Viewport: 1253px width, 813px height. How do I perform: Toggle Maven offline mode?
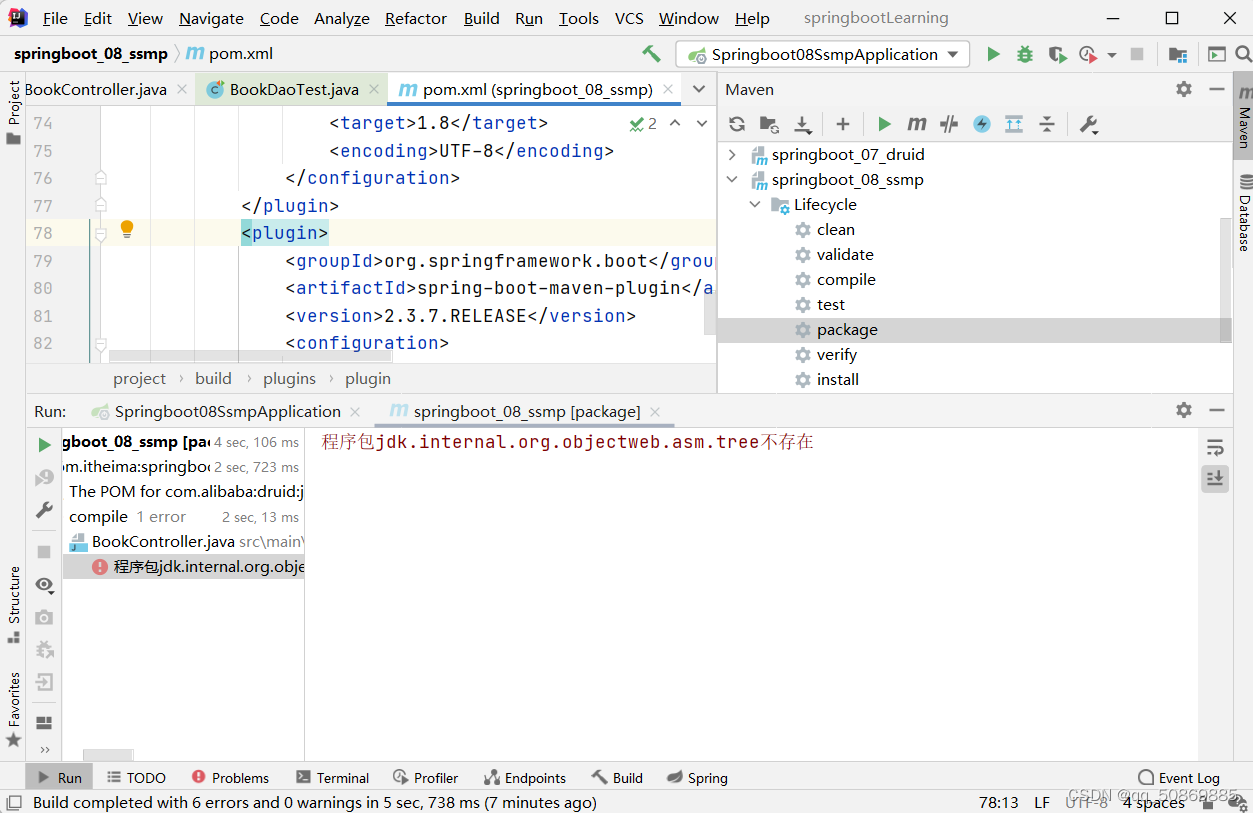[981, 124]
